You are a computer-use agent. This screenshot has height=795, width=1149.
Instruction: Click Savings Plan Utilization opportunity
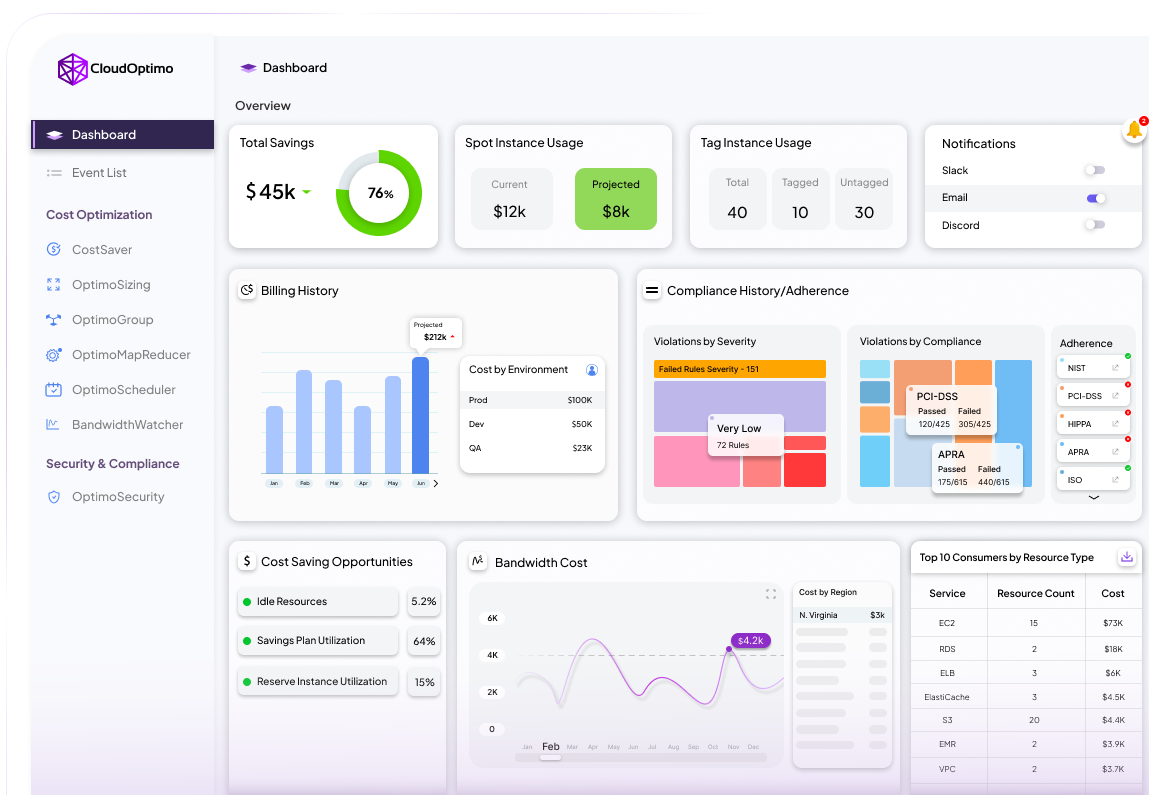click(318, 640)
